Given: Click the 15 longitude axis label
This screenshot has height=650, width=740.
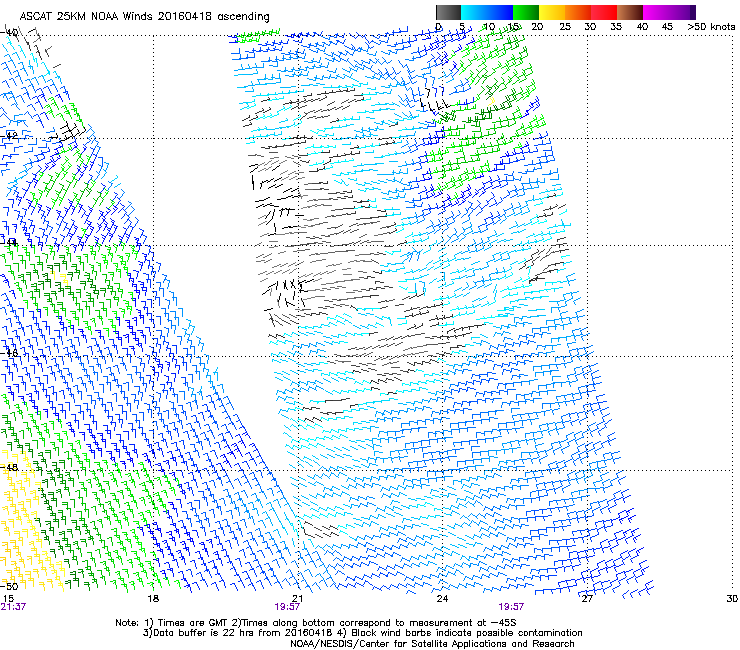Looking at the screenshot, I should pyautogui.click(x=8, y=598).
